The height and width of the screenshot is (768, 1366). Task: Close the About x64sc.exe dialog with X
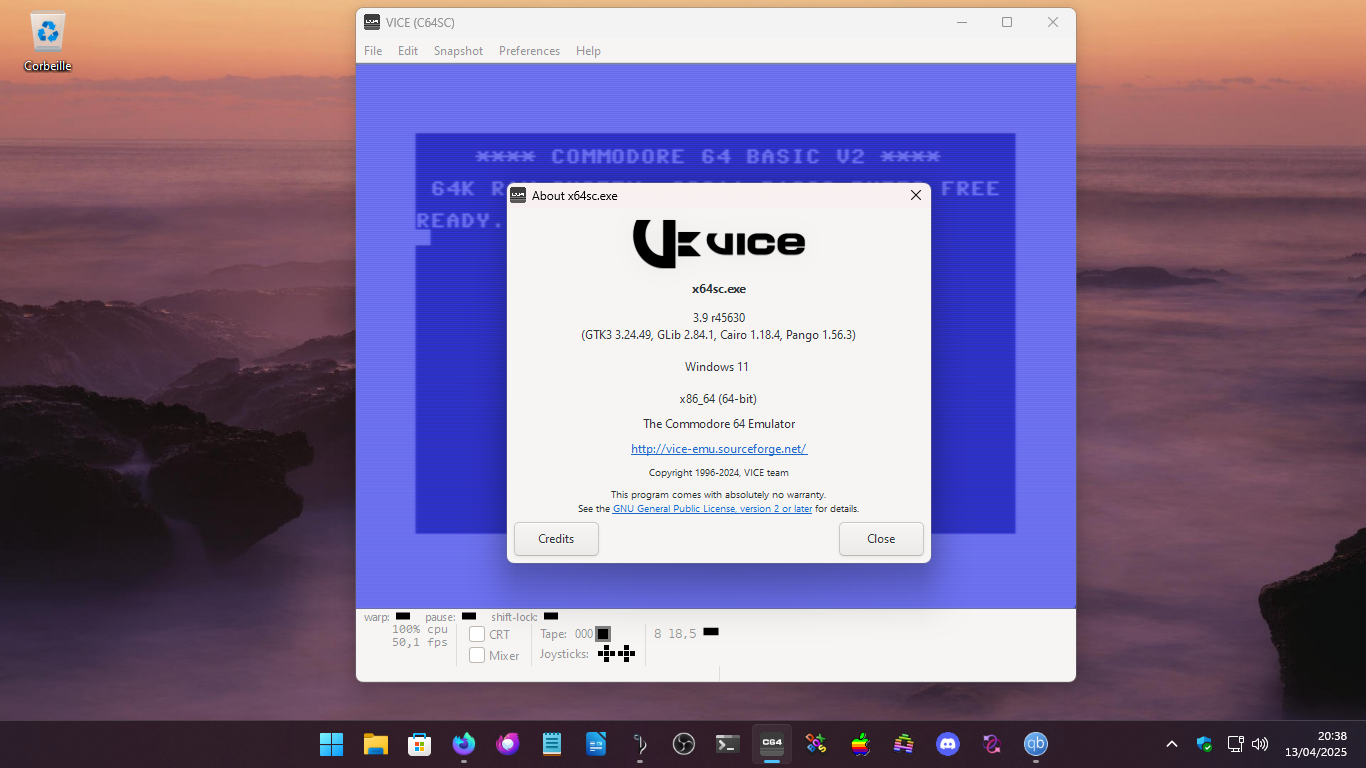point(915,195)
